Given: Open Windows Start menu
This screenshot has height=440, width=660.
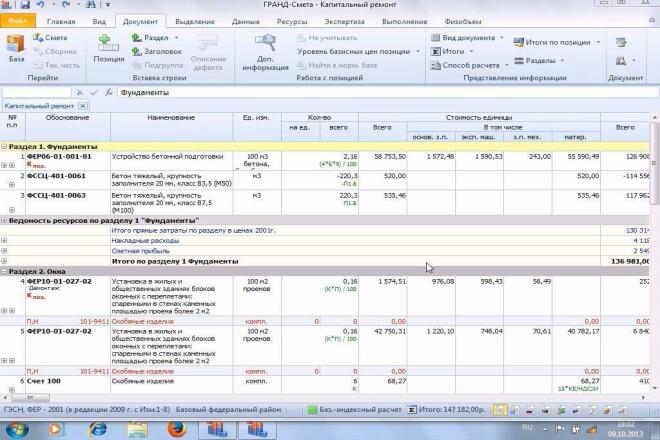Looking at the screenshot, I should click(17, 430).
